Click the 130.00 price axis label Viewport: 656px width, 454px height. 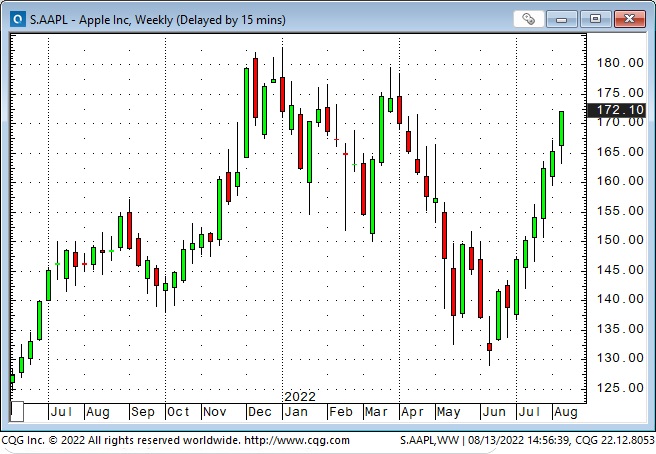620,358
